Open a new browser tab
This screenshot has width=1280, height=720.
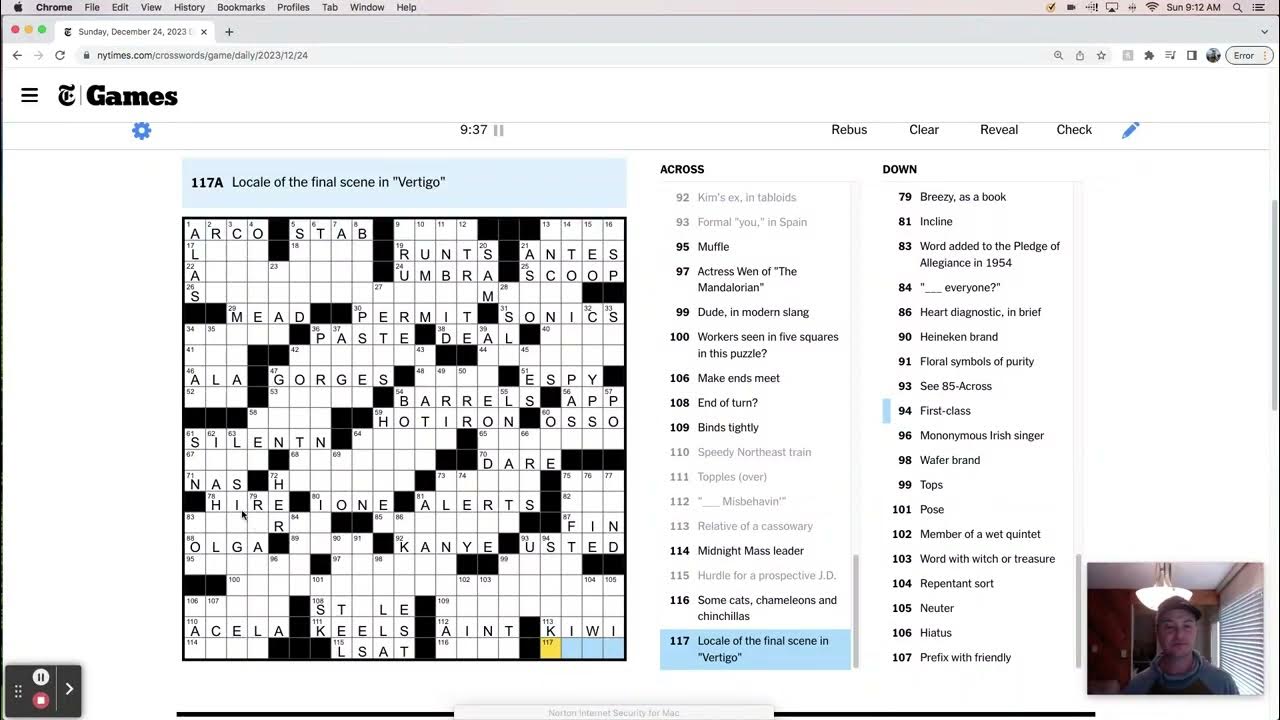(229, 32)
